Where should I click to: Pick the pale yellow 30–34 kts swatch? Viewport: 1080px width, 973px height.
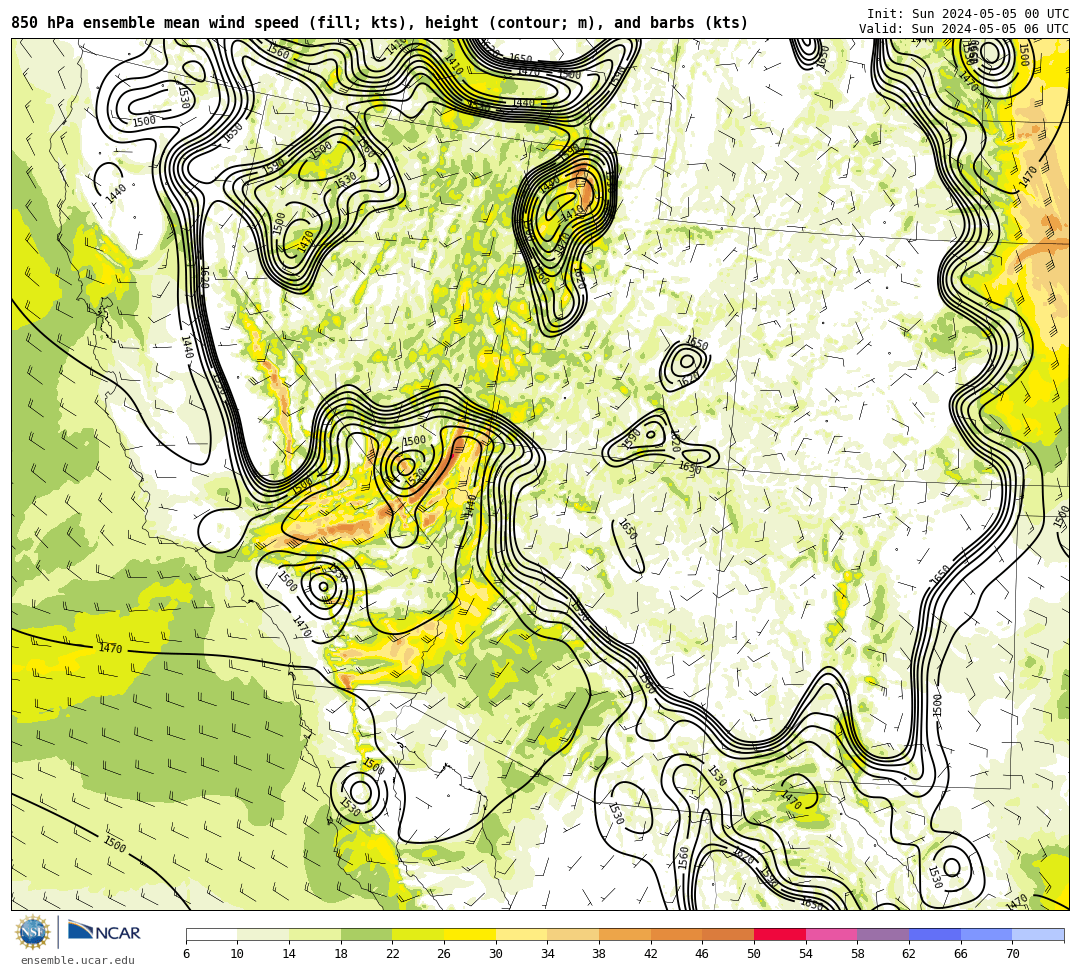tap(521, 934)
